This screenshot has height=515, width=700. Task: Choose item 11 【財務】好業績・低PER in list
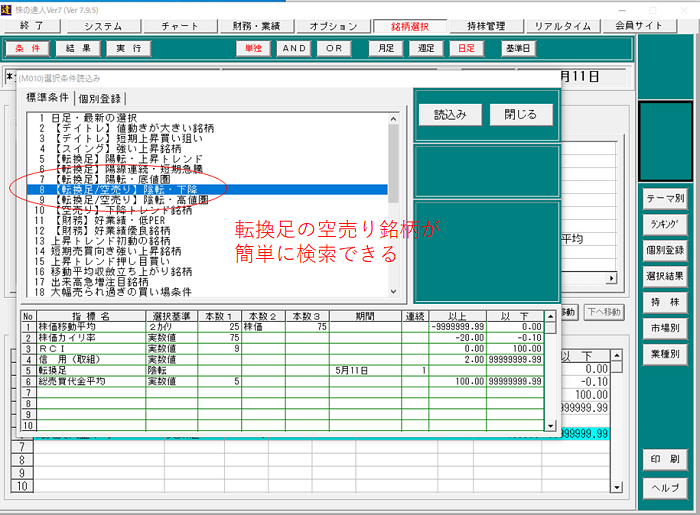click(x=102, y=220)
